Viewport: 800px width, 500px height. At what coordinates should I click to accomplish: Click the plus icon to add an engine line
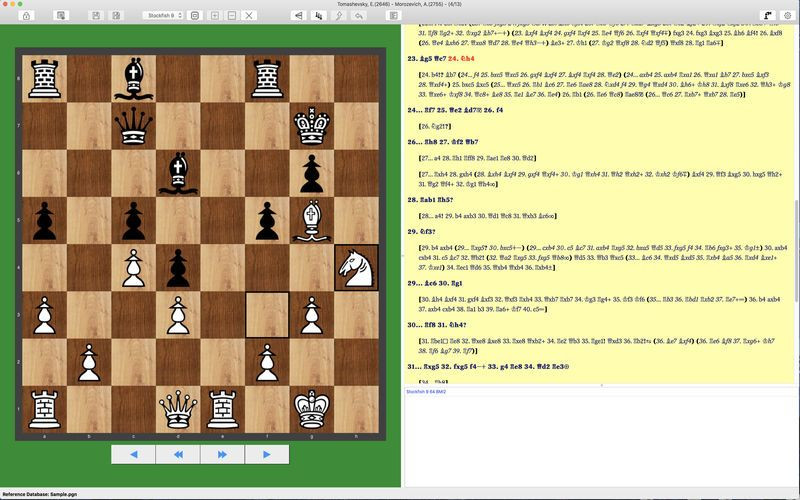click(215, 16)
